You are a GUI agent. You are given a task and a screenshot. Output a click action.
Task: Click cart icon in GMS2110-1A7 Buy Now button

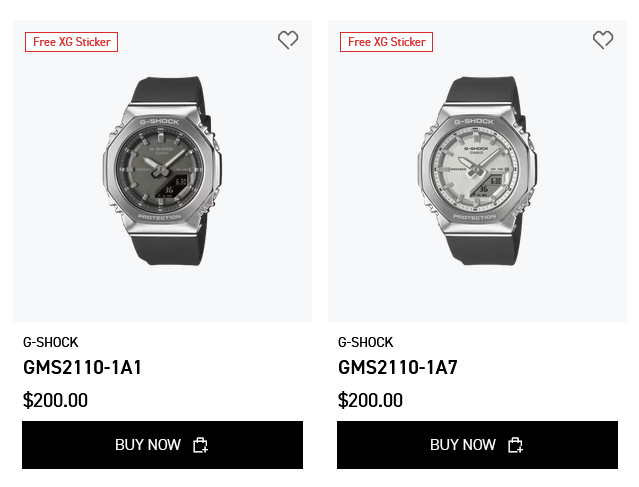pos(515,445)
